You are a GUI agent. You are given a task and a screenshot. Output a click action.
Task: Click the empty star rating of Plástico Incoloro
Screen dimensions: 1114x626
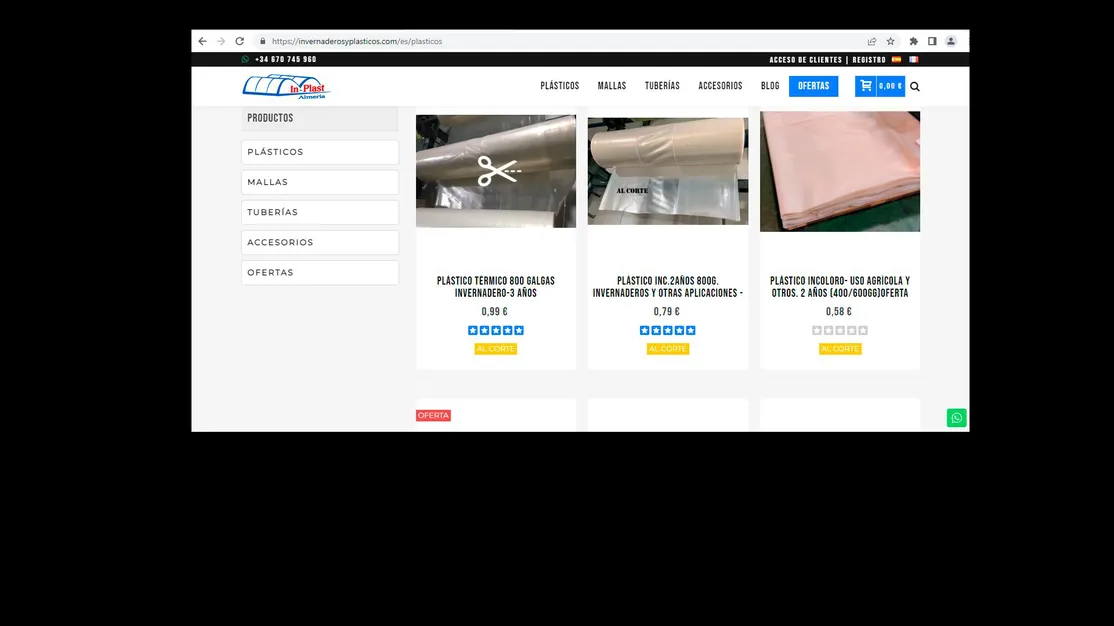tap(840, 330)
